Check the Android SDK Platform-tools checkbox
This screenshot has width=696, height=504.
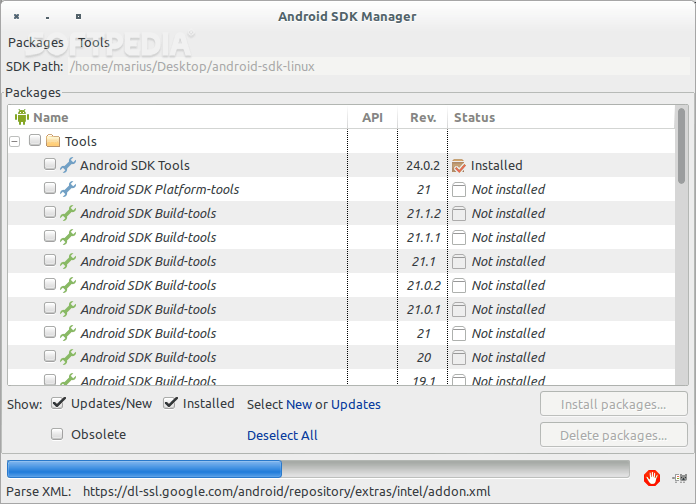(50, 188)
